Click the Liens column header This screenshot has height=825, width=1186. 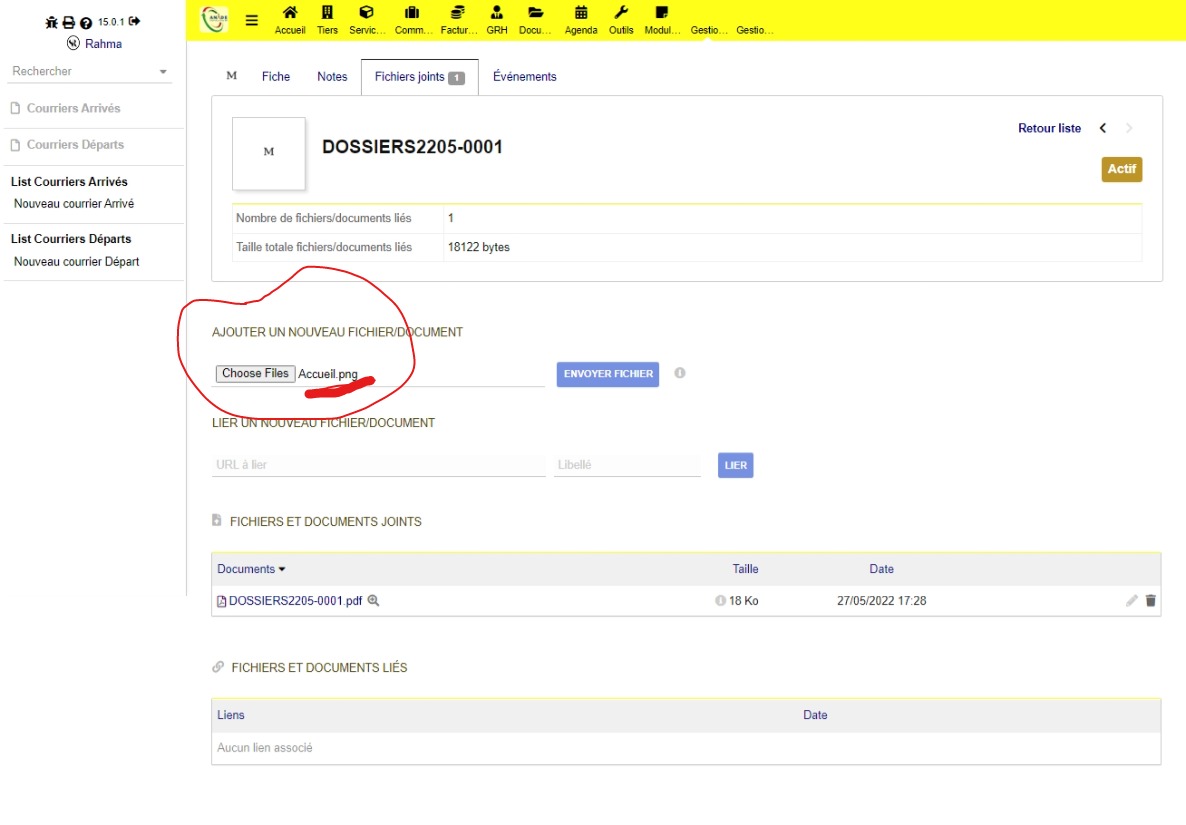click(x=231, y=715)
